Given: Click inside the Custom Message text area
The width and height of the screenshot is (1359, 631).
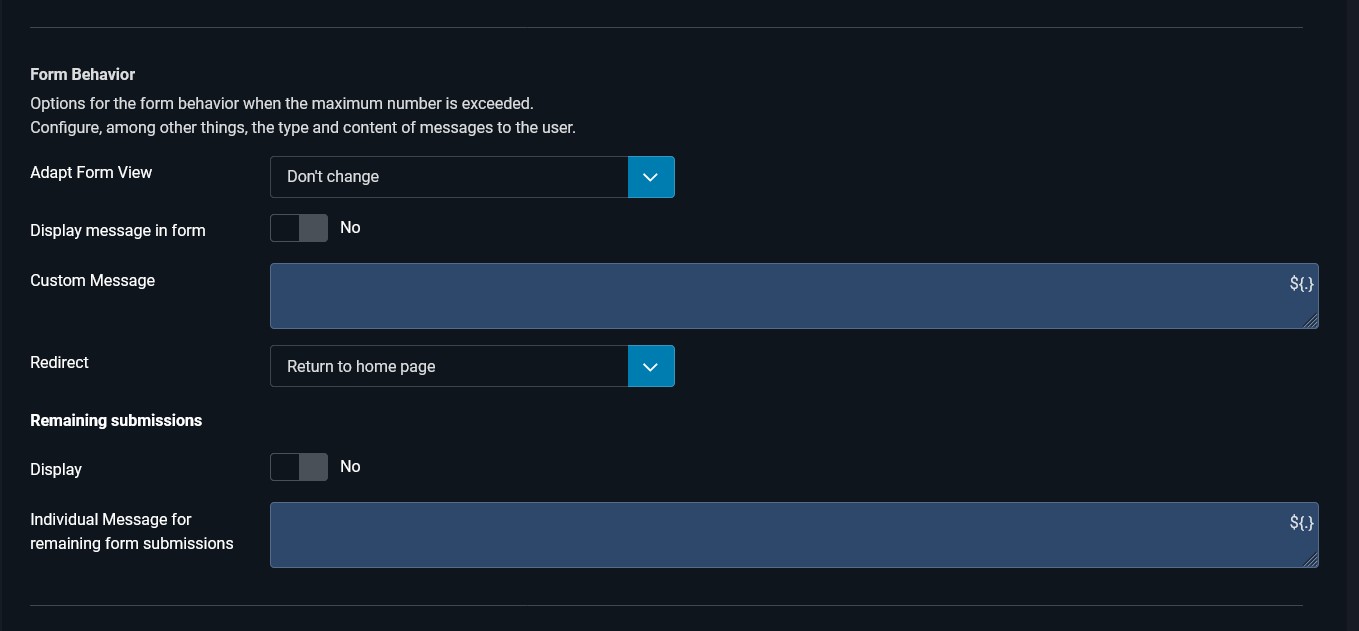Looking at the screenshot, I should (x=700, y=296).
